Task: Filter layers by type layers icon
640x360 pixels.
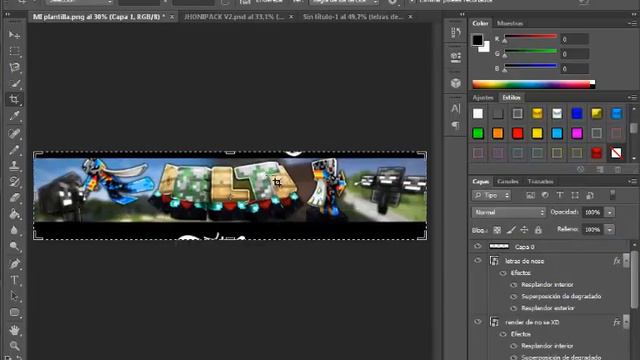Action: tap(560, 196)
